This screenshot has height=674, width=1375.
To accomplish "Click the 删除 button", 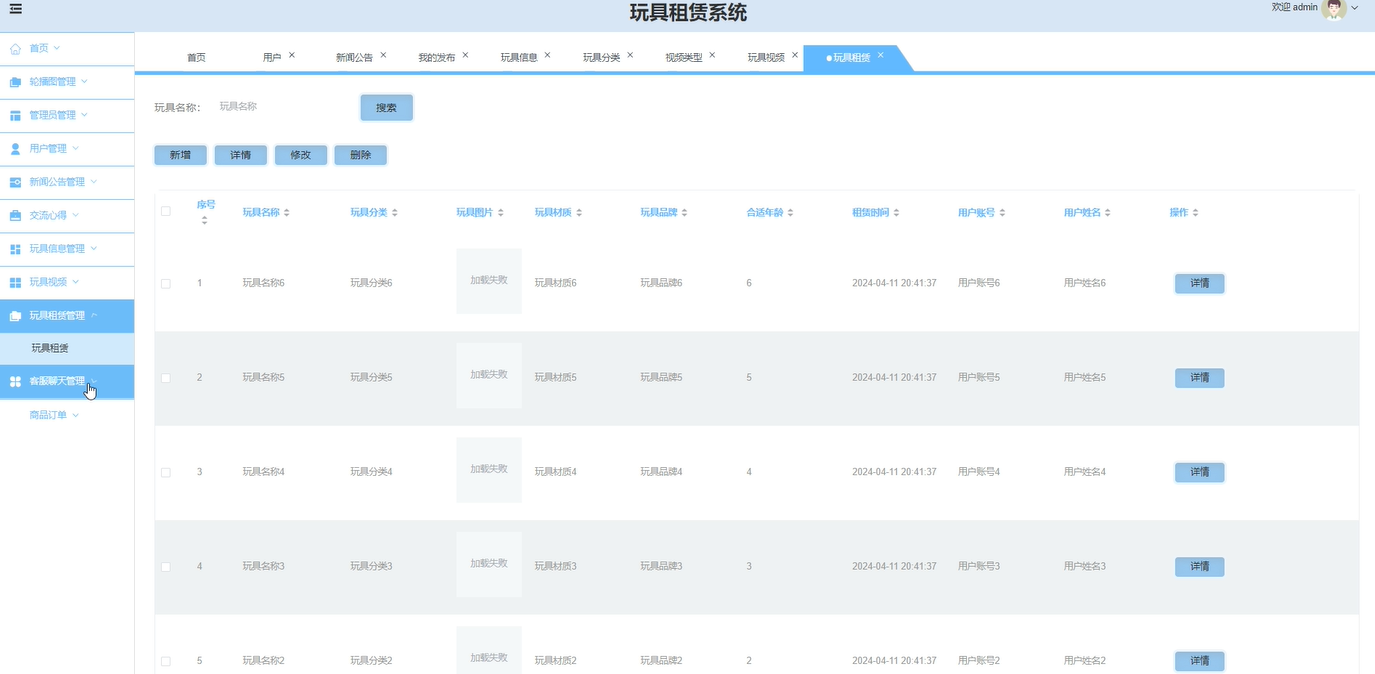I will [360, 155].
